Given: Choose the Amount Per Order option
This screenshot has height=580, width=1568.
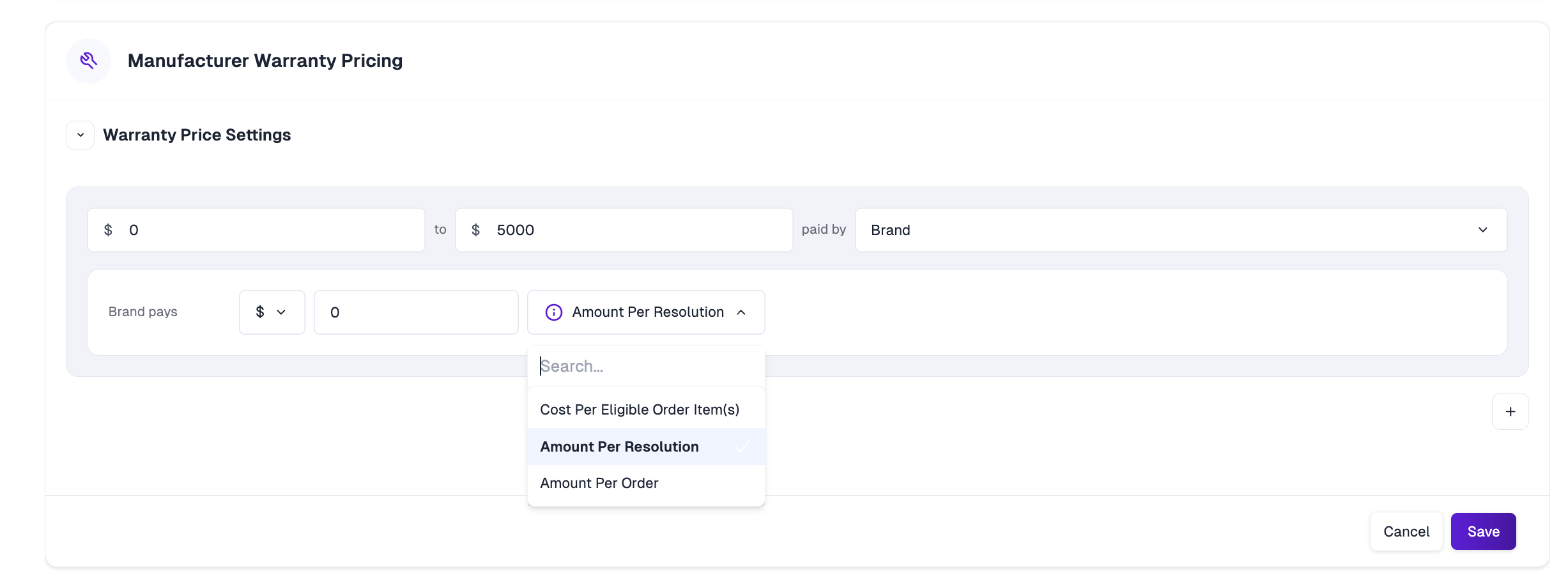Looking at the screenshot, I should coord(646,483).
